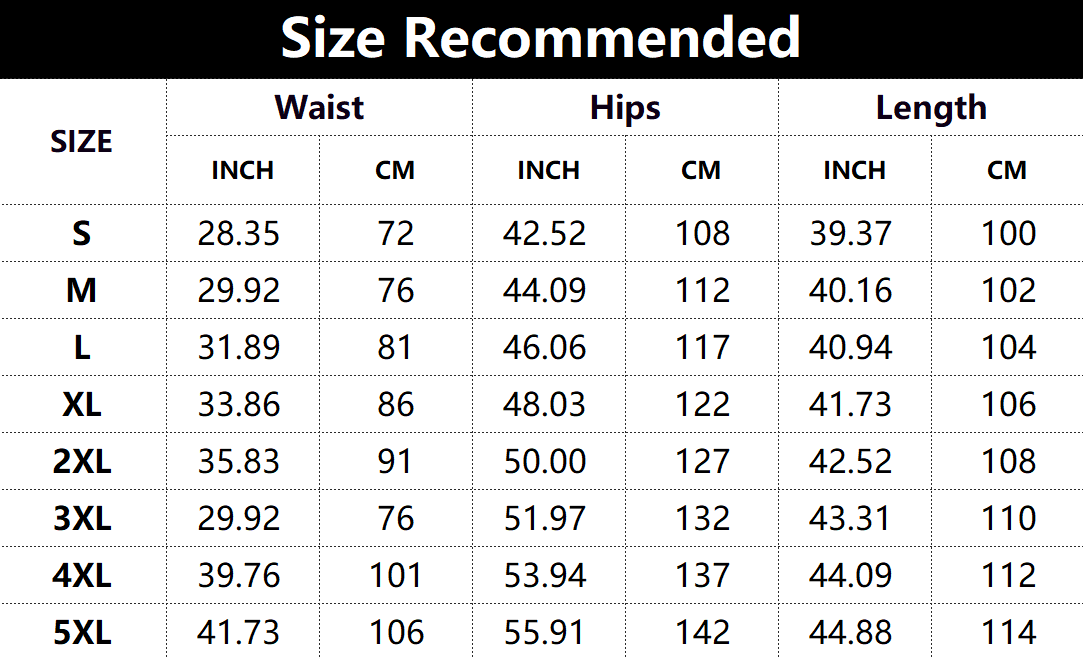Click the 114 length CM value
Viewport: 1083px width, 659px height.
click(1008, 632)
